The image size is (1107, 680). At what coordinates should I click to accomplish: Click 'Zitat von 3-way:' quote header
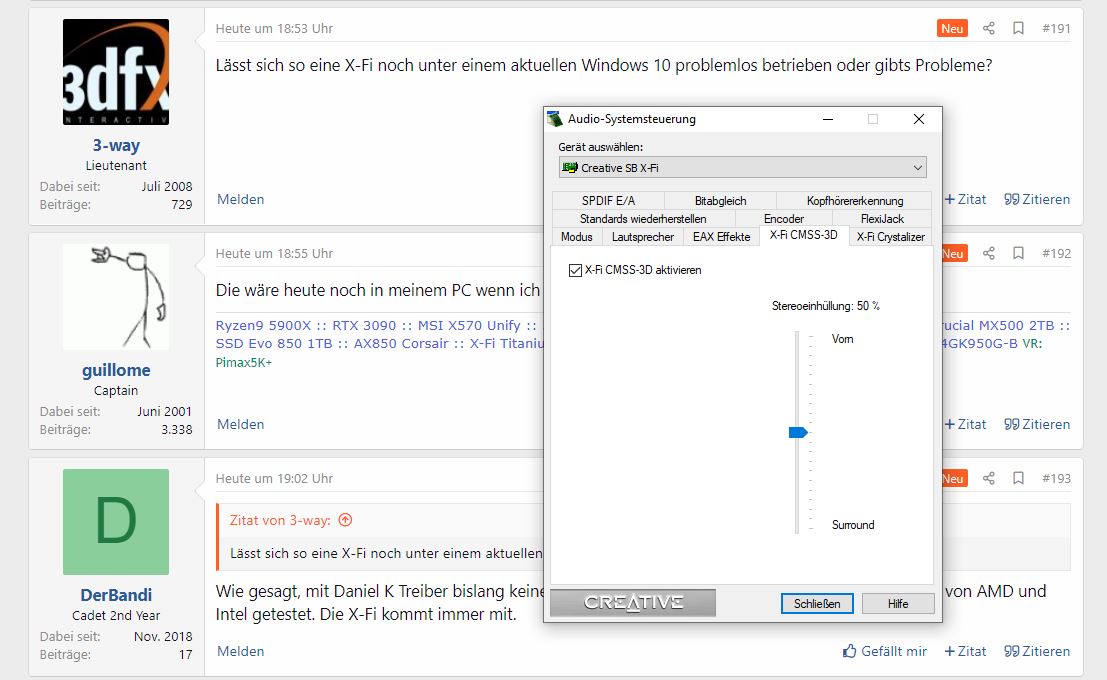[280, 520]
